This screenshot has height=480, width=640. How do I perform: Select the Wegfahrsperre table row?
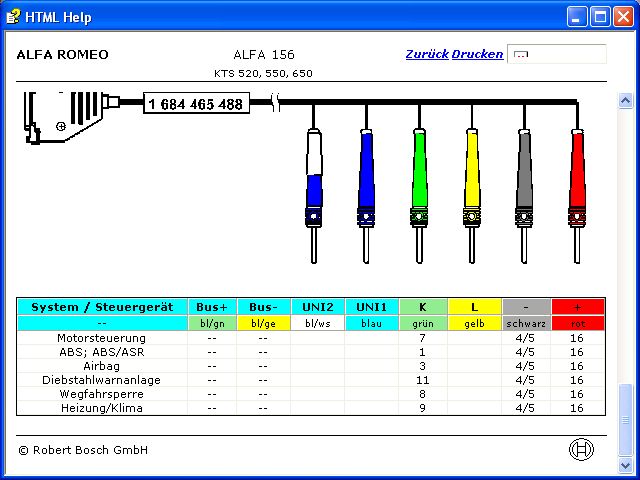(x=102, y=394)
